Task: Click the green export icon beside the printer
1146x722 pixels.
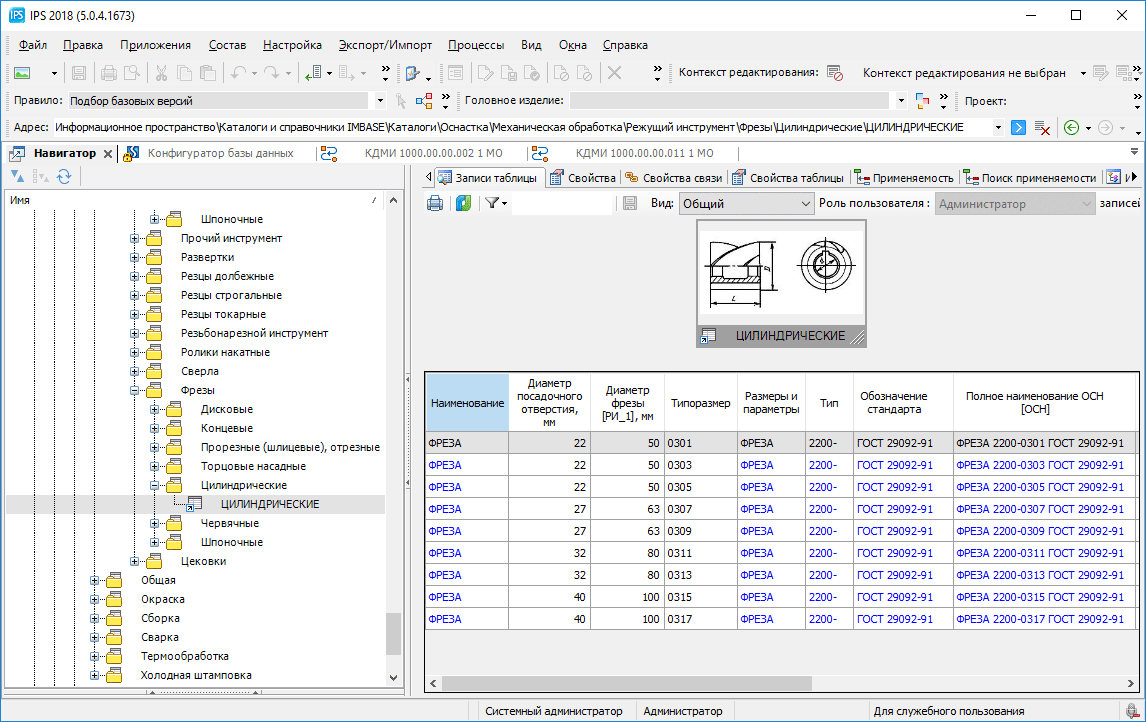Action: (x=463, y=204)
